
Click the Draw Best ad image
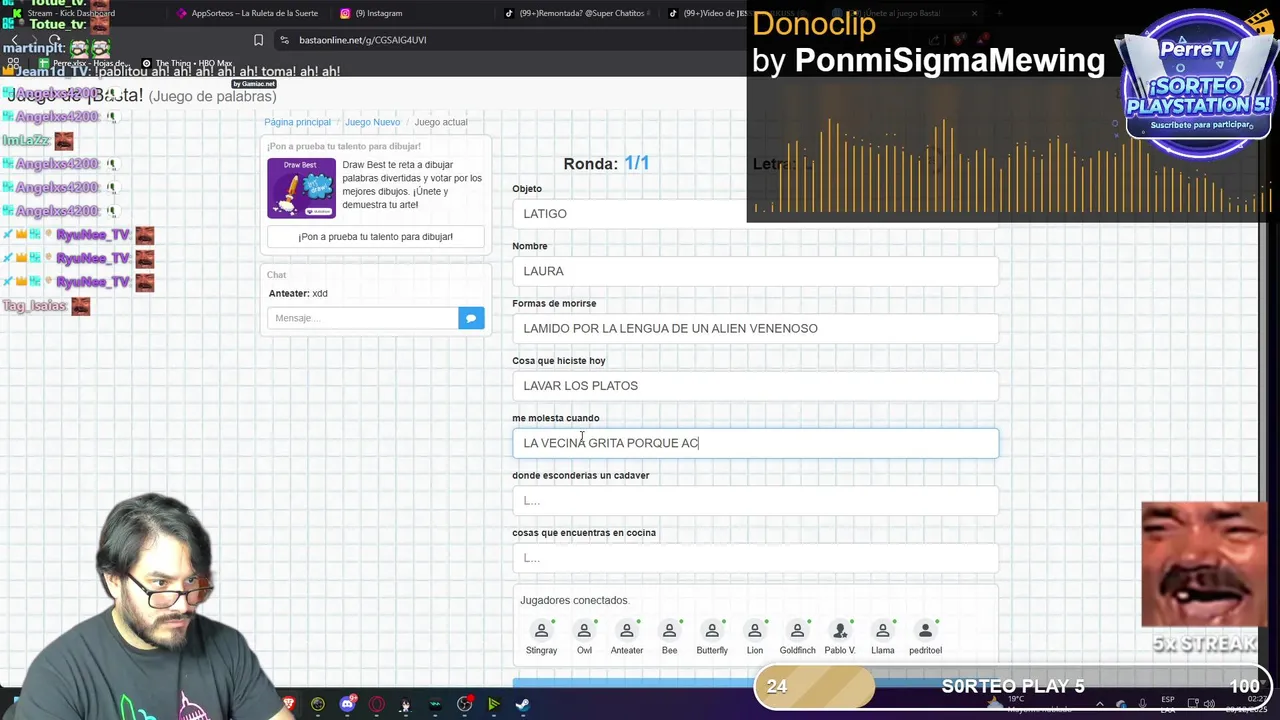coord(301,188)
